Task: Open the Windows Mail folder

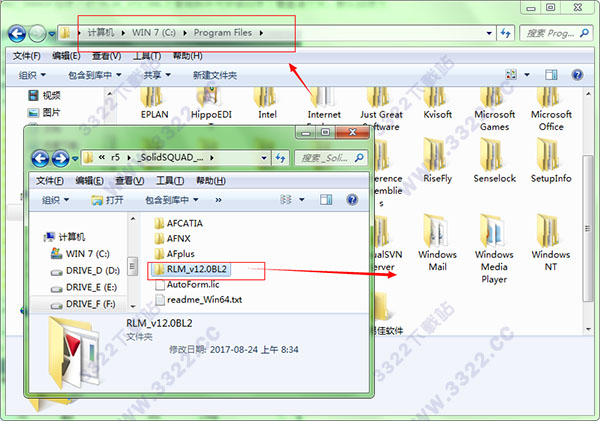Action: tap(437, 243)
